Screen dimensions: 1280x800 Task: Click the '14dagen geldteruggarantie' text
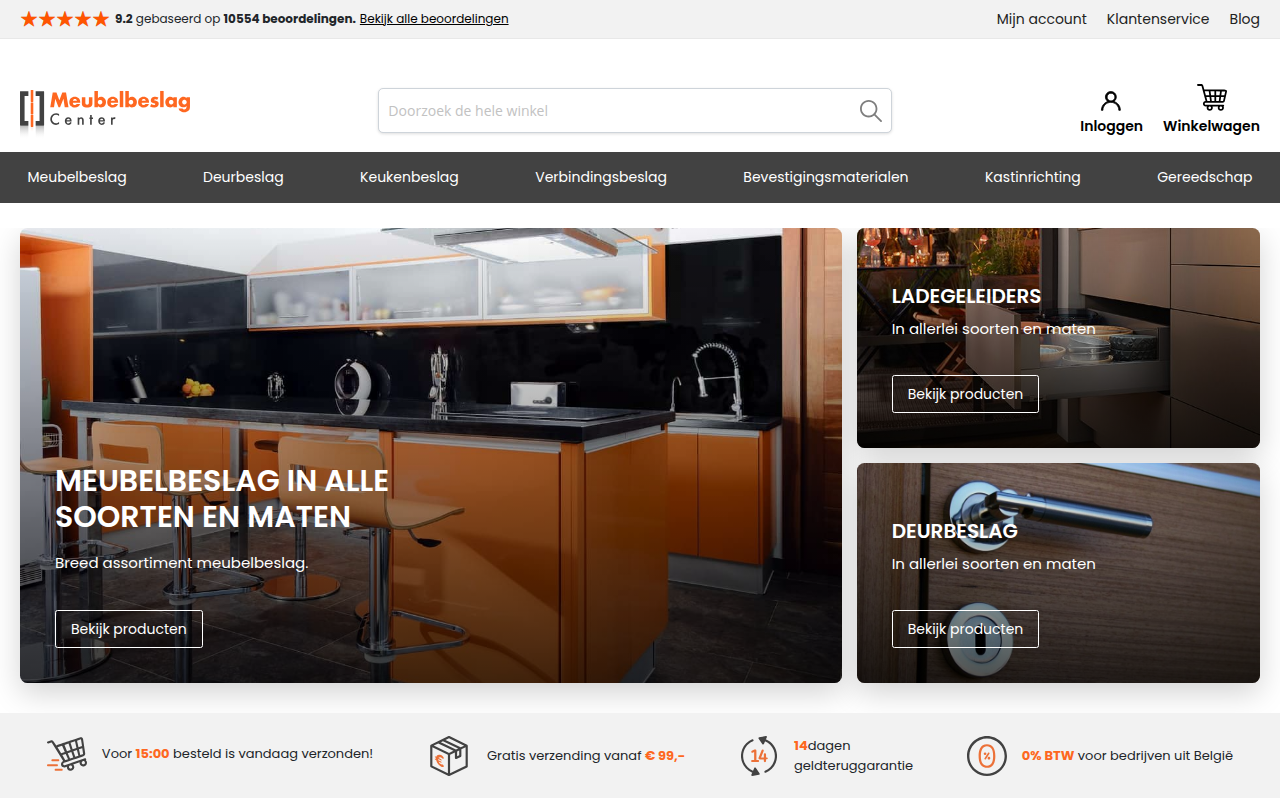pos(854,756)
